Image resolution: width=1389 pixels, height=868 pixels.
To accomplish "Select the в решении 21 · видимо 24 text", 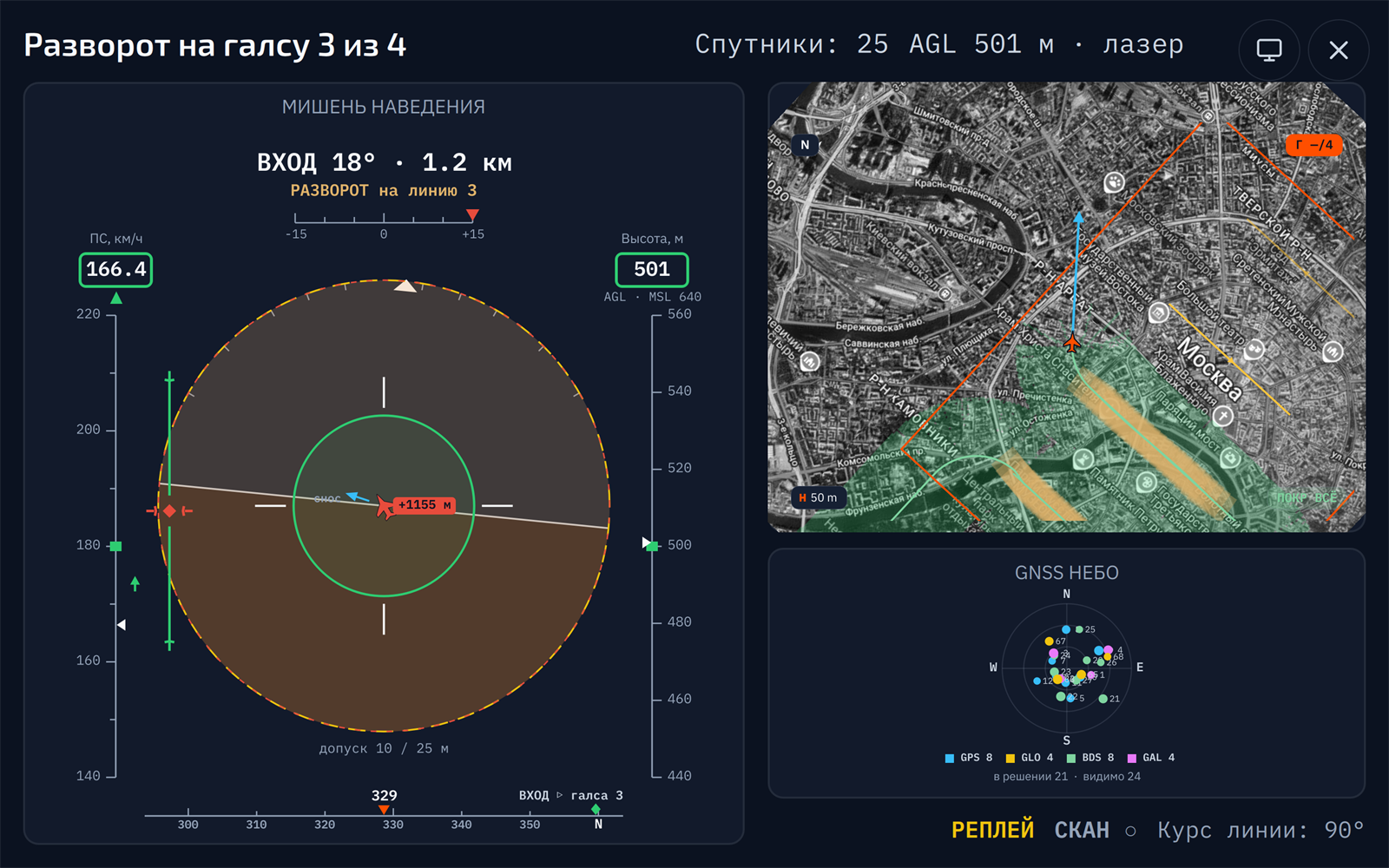I will [1067, 777].
